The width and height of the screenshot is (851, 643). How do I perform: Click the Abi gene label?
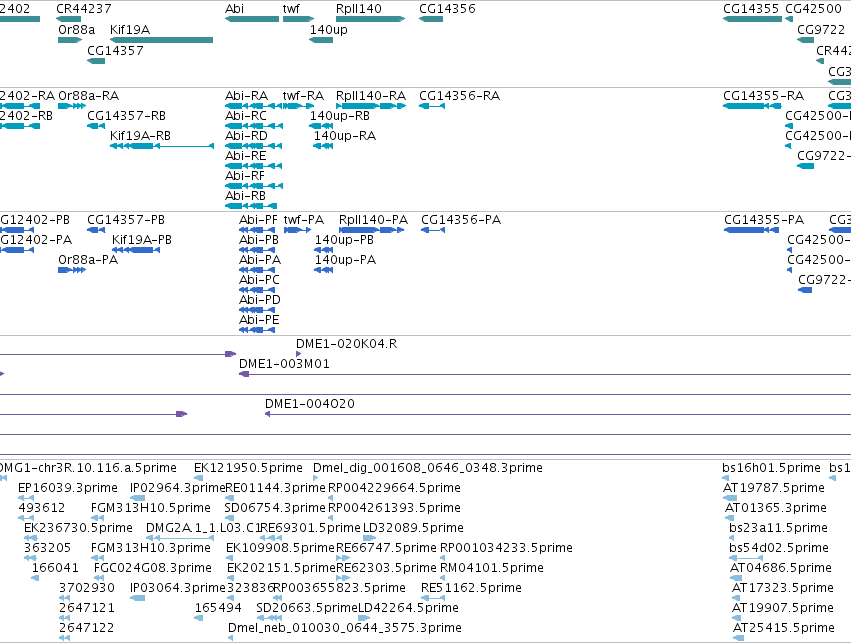[x=234, y=9]
